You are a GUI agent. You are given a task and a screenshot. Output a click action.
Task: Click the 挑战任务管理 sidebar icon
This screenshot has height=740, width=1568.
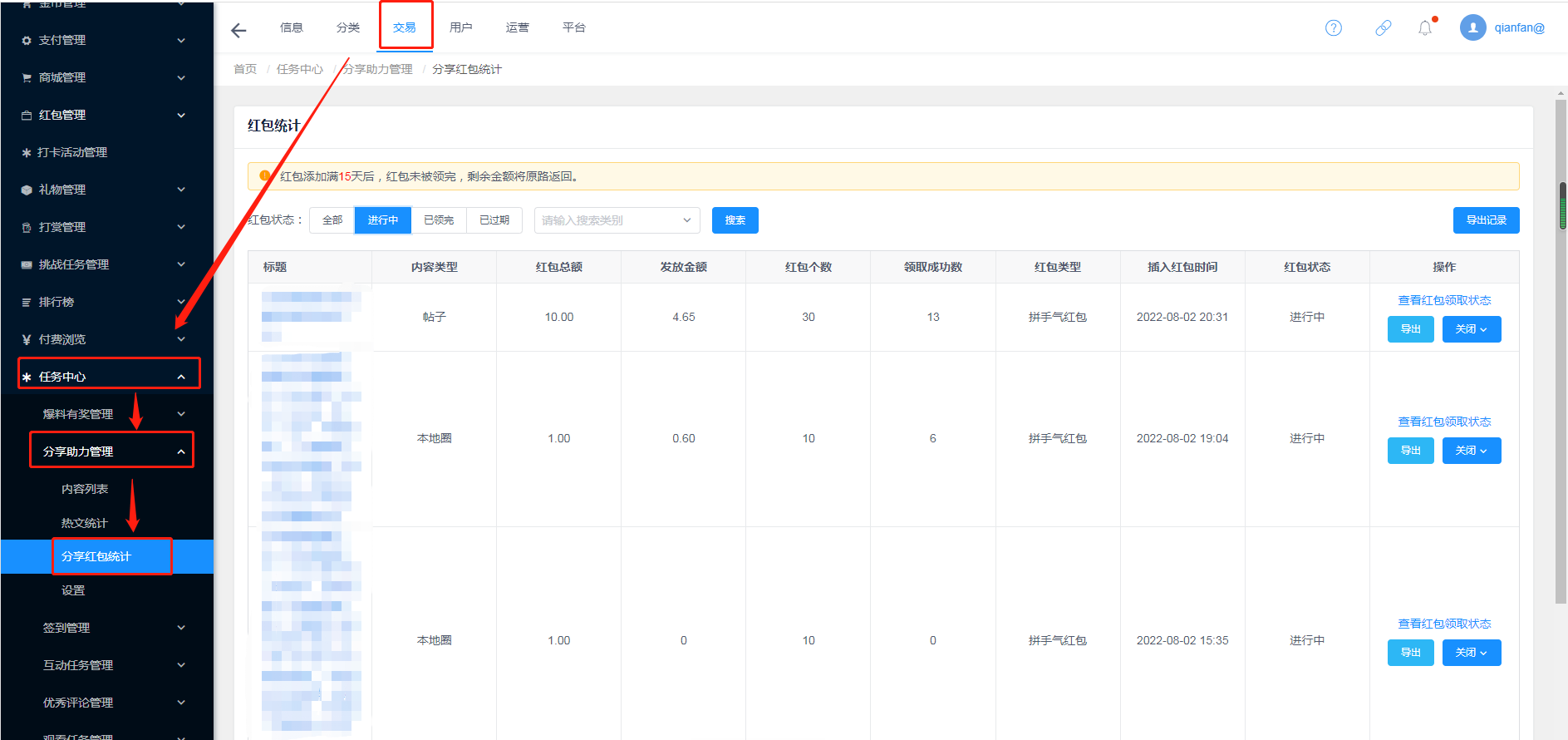click(x=27, y=265)
